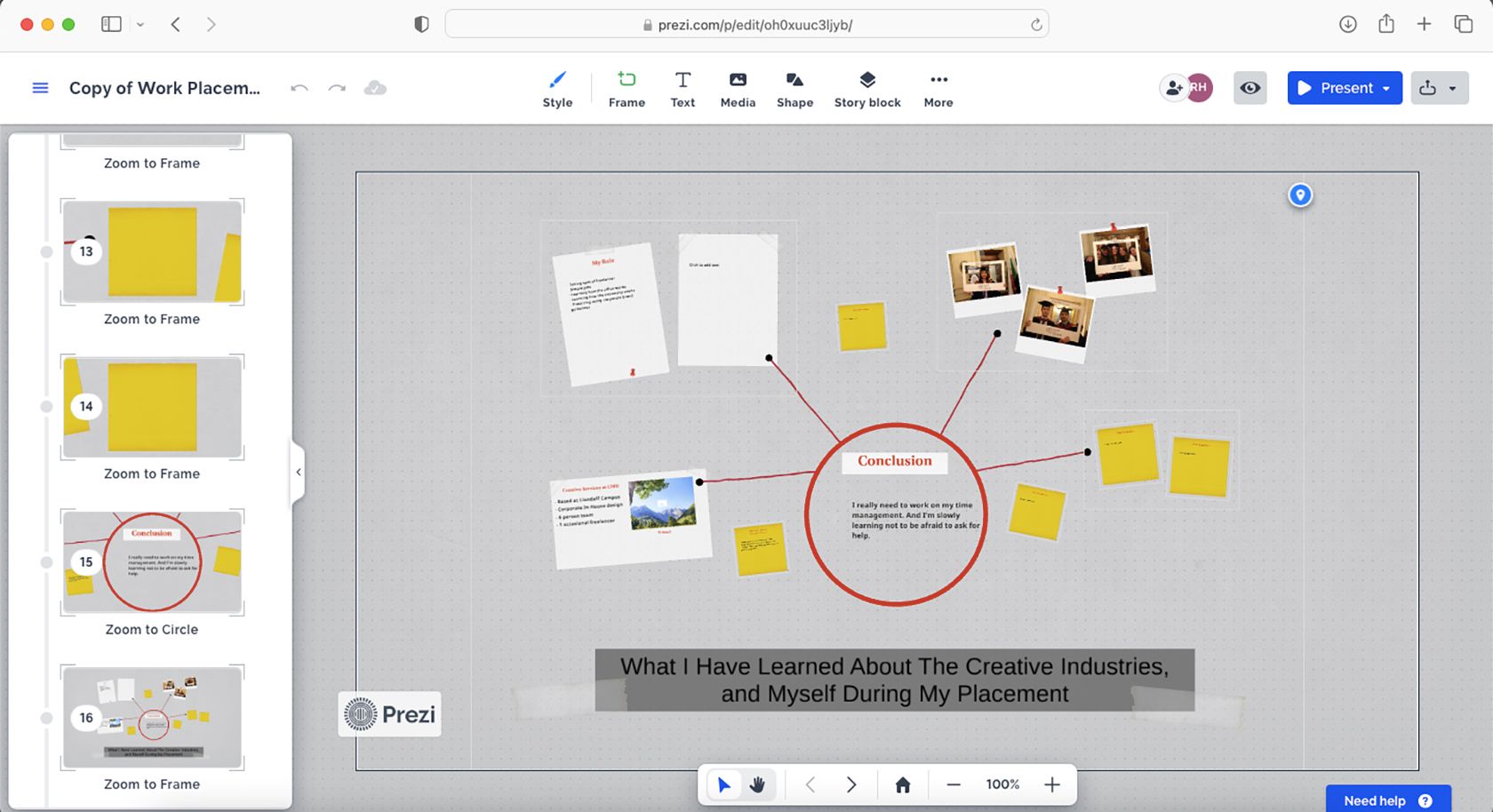Open the Story block tool

(x=866, y=88)
